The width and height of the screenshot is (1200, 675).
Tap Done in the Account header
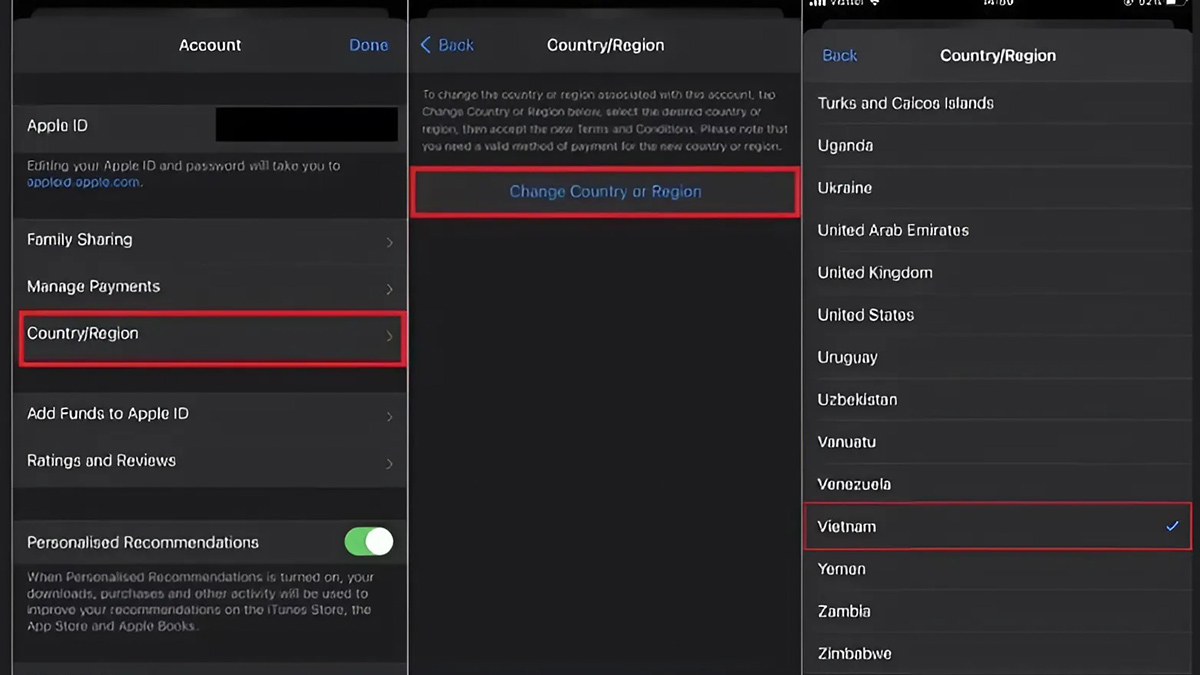point(368,45)
